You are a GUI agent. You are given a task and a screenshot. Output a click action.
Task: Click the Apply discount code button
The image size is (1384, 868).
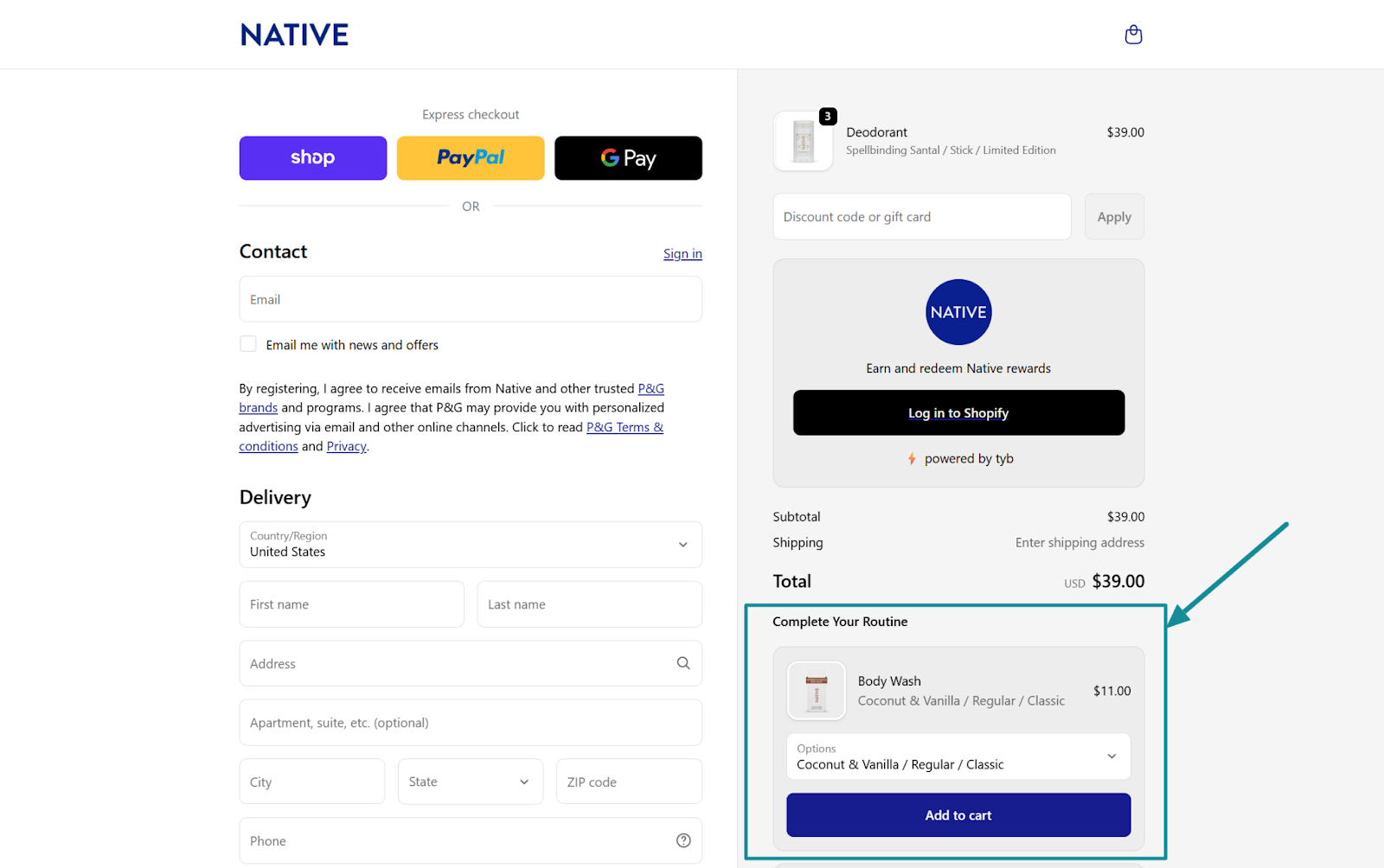click(x=1113, y=216)
